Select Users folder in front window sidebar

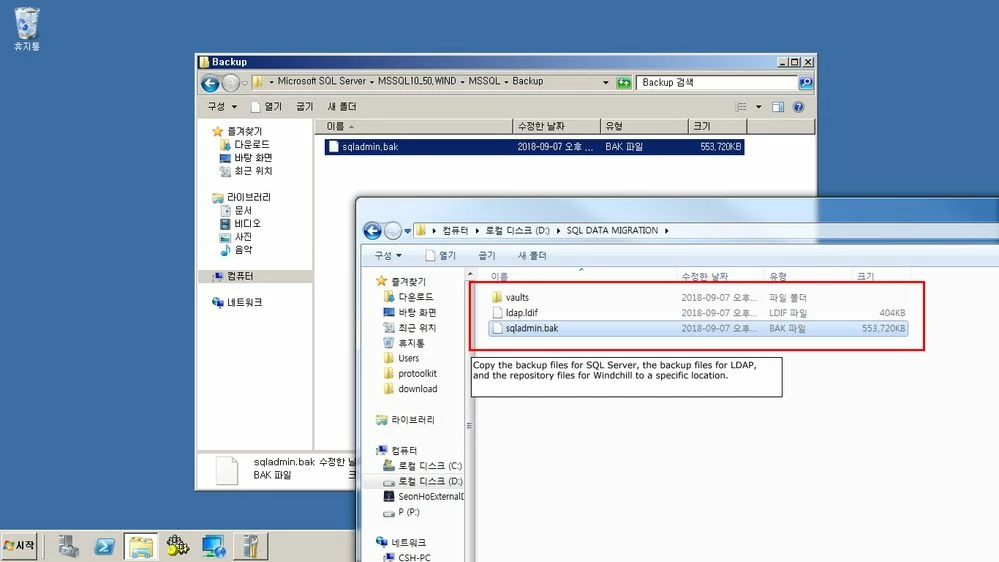point(401,358)
